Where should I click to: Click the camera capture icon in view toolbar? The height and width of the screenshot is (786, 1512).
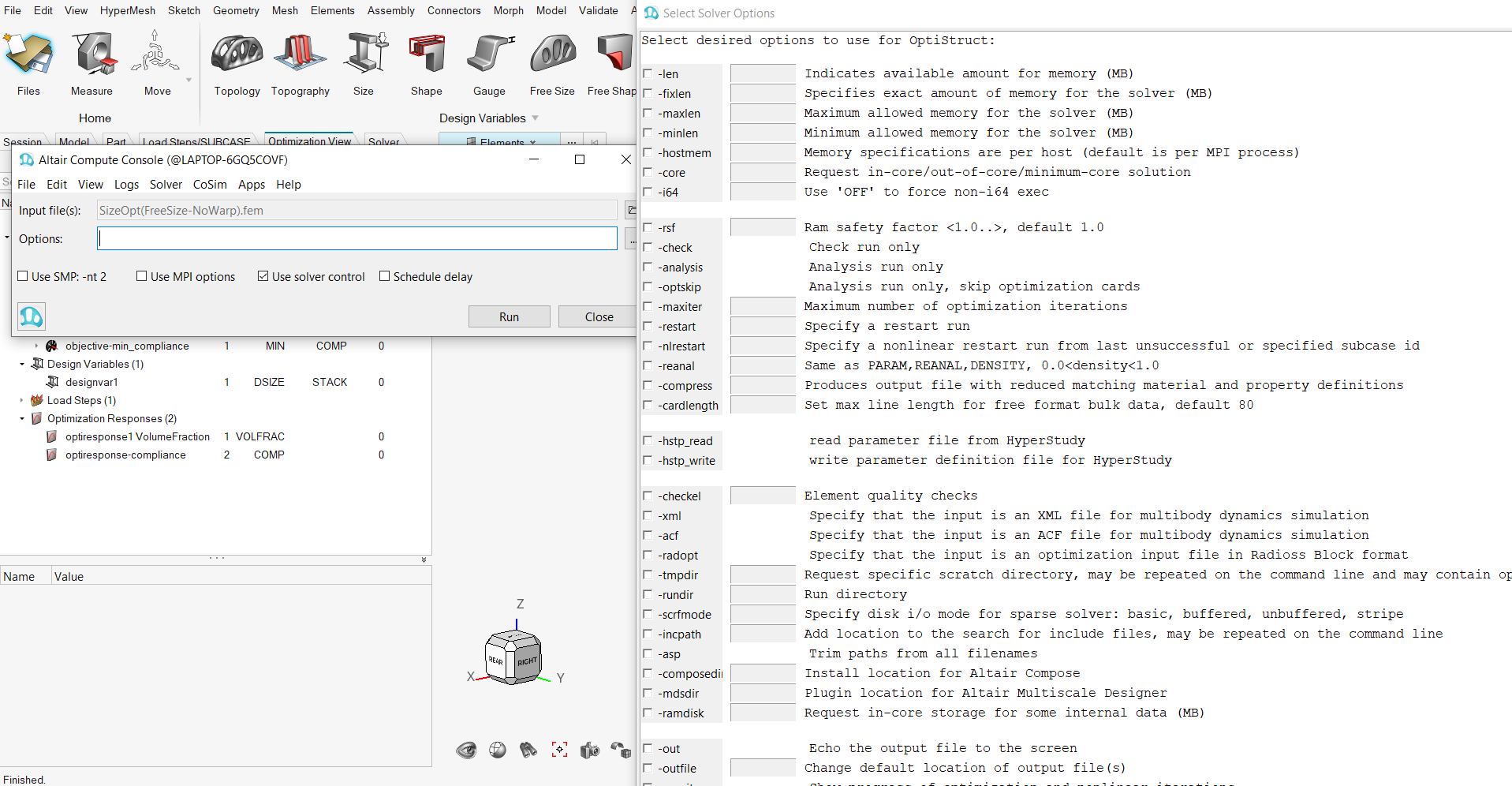tap(590, 750)
